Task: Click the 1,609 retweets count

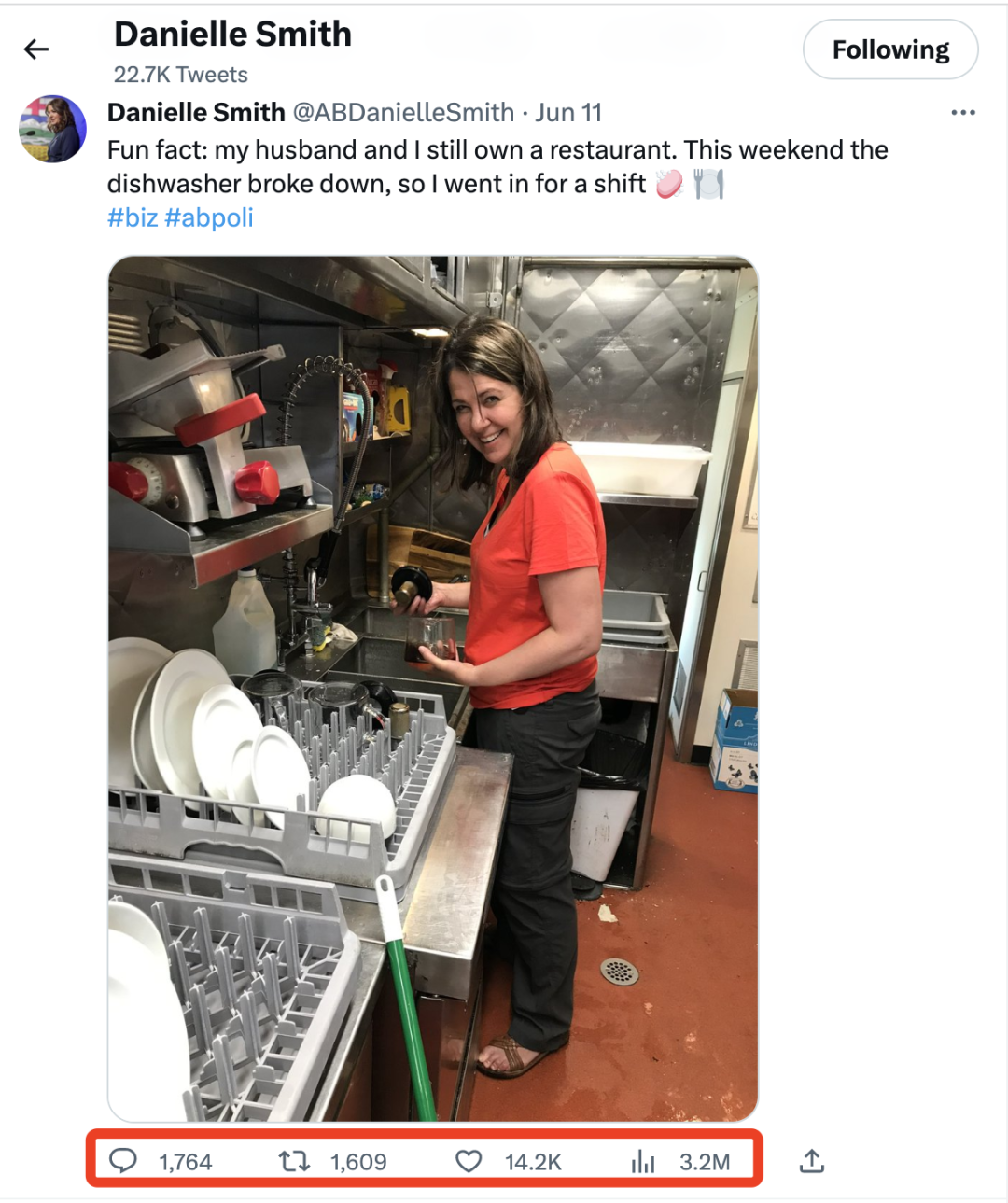Action: pyautogui.click(x=358, y=1162)
